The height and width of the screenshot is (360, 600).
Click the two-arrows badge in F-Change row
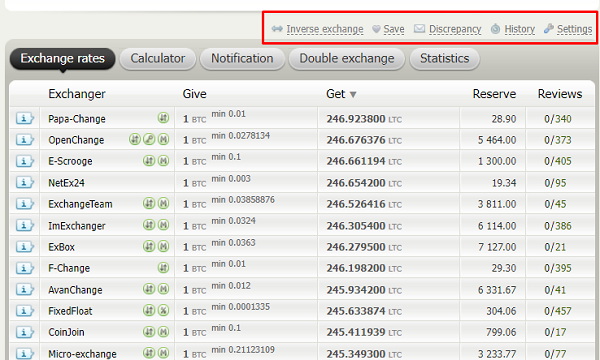tap(163, 267)
